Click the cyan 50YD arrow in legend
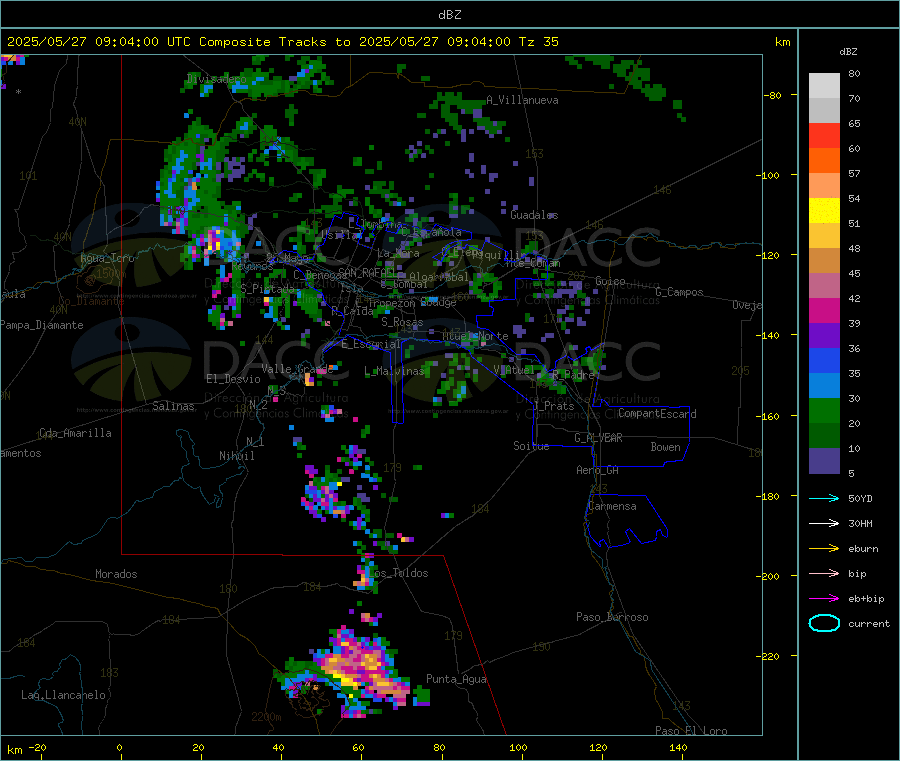 point(824,498)
